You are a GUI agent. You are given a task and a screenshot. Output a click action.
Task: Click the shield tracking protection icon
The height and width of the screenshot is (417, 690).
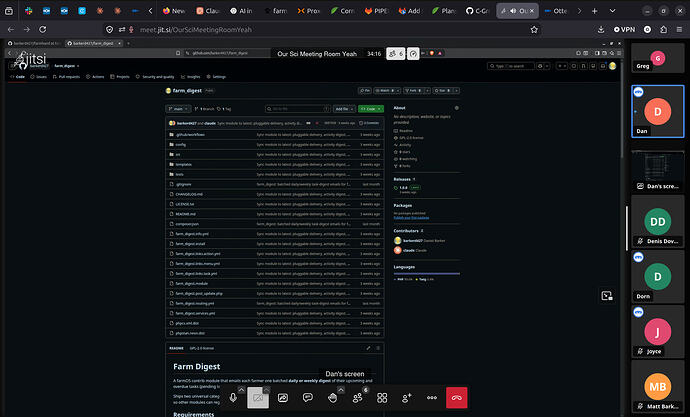click(x=110, y=29)
